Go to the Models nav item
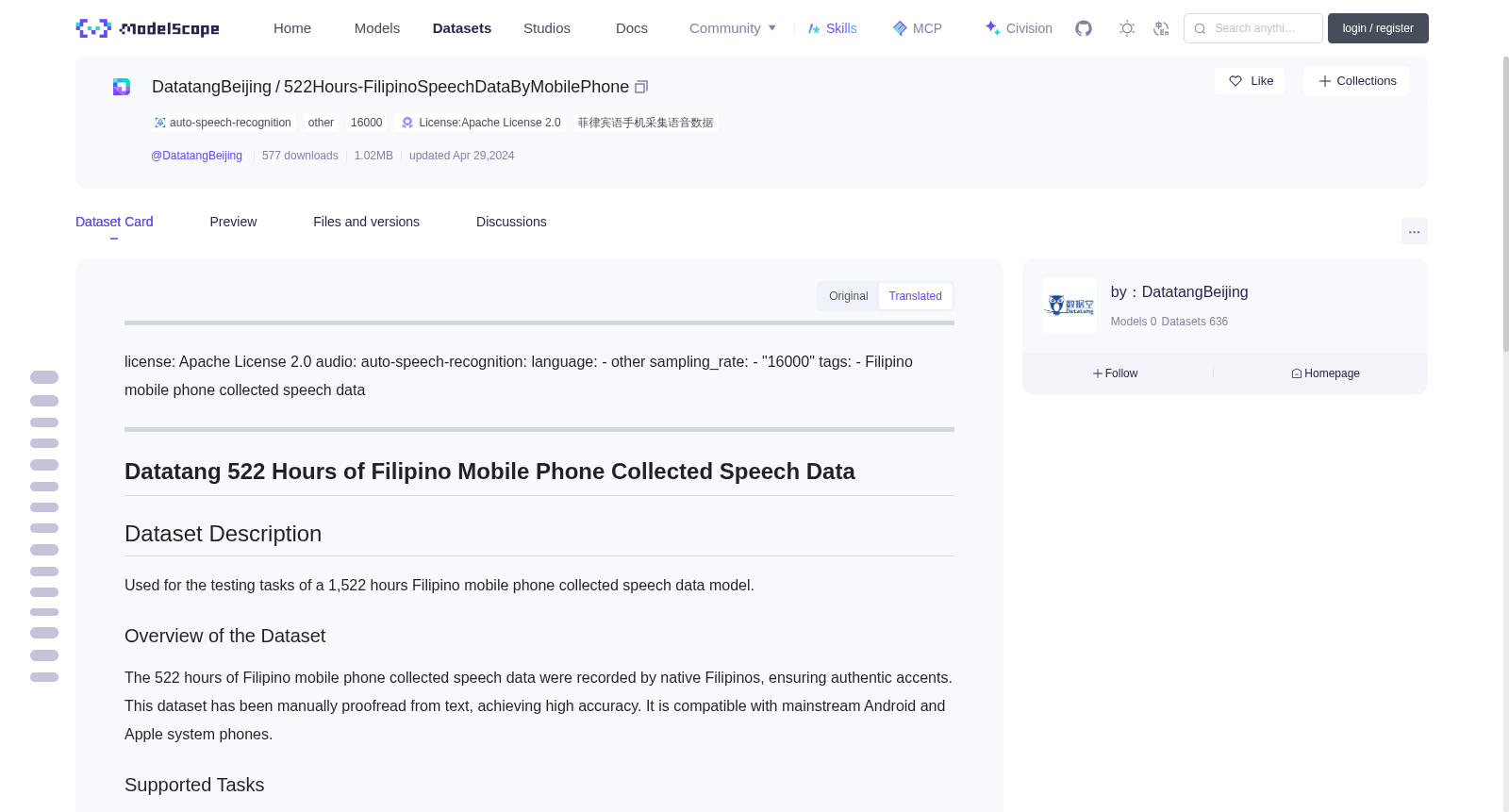 [x=377, y=28]
